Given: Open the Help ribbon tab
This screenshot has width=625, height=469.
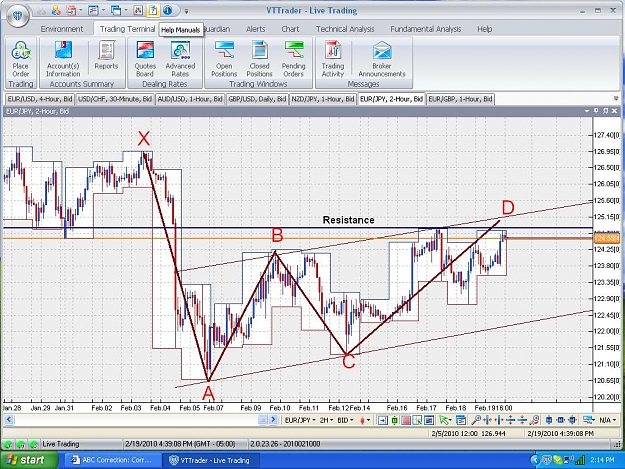Looking at the screenshot, I should point(485,29).
